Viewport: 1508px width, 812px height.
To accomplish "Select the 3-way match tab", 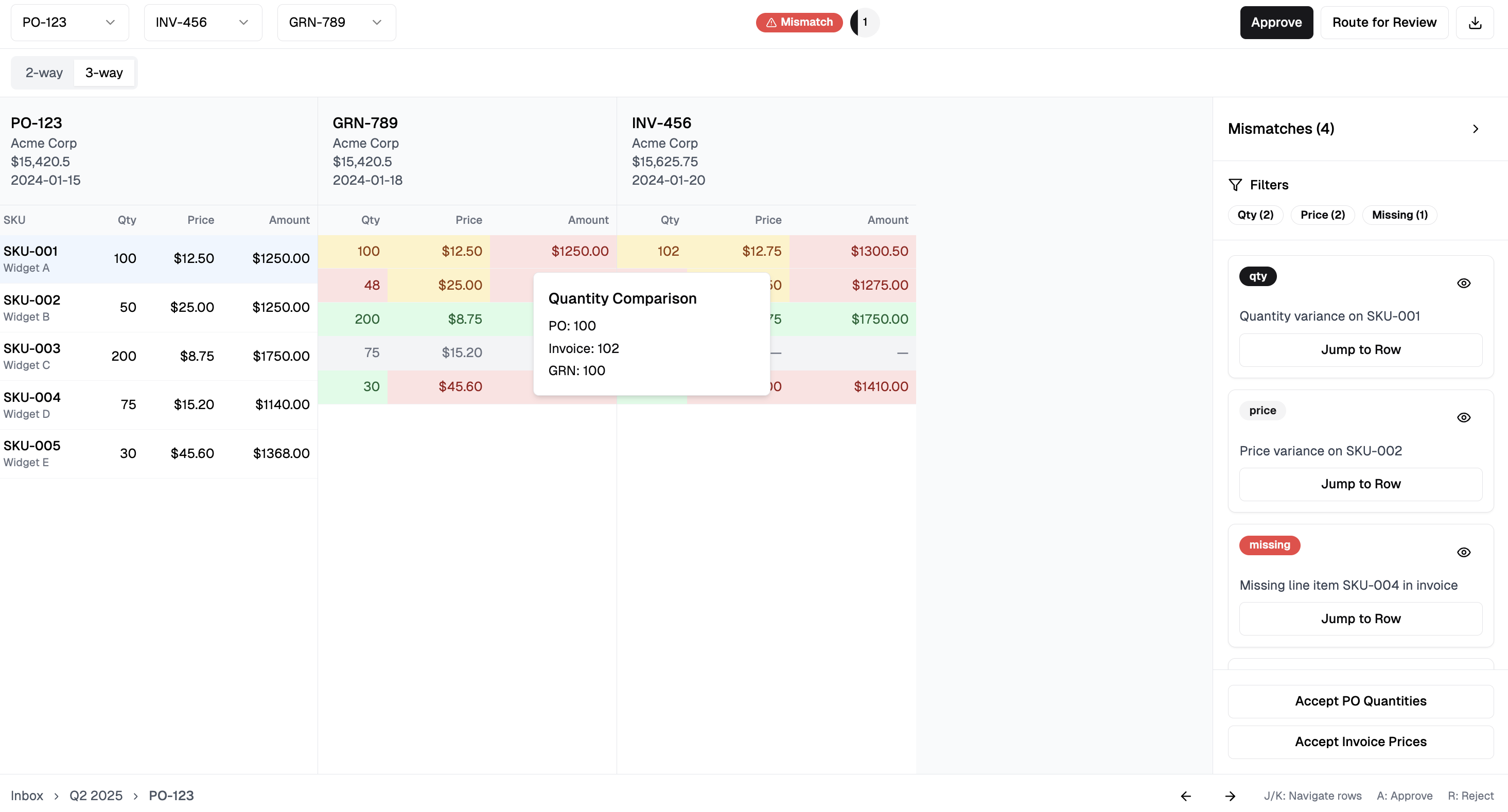I will click(x=104, y=73).
